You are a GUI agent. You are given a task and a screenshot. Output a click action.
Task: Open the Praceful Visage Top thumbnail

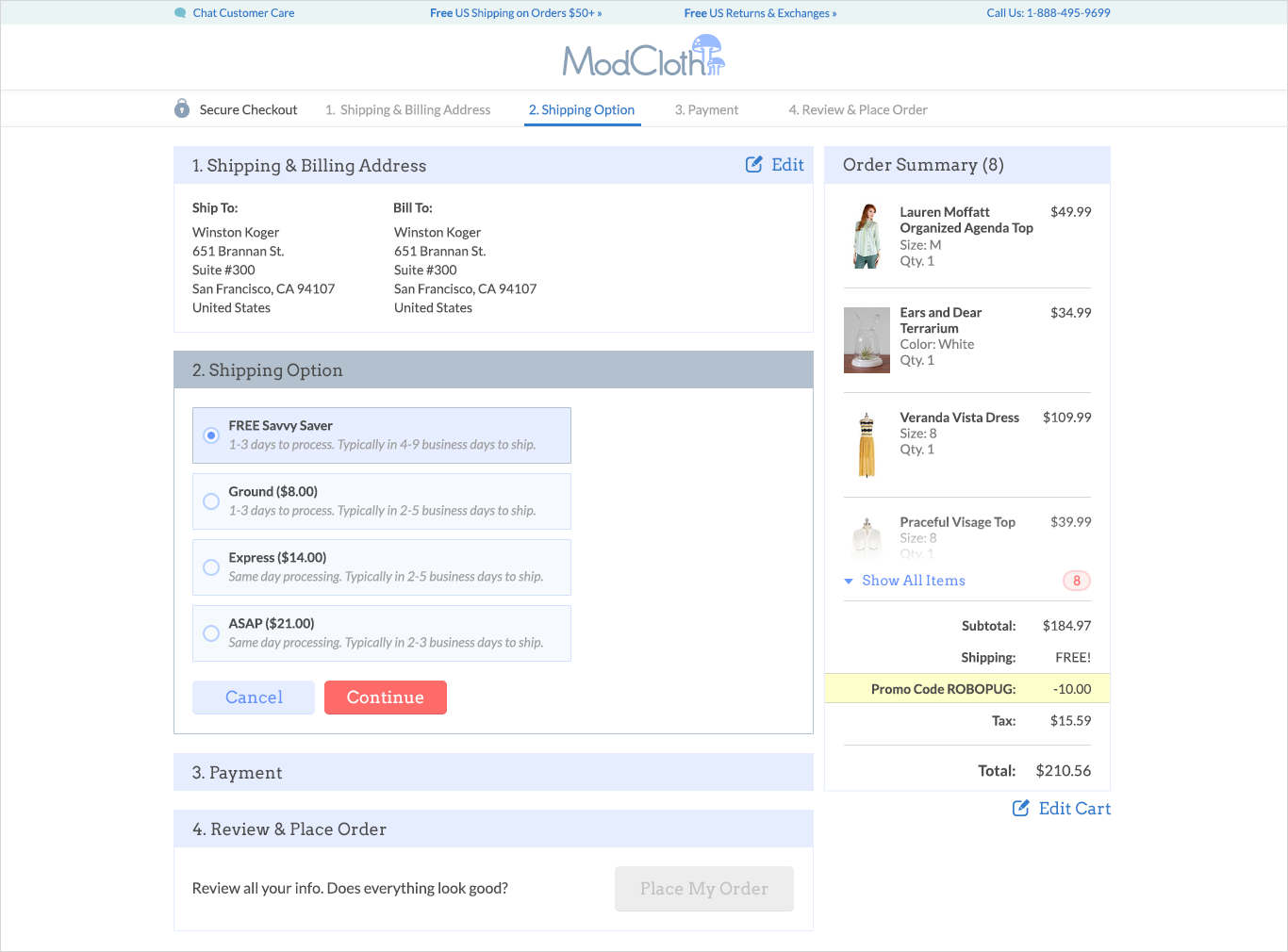[867, 538]
